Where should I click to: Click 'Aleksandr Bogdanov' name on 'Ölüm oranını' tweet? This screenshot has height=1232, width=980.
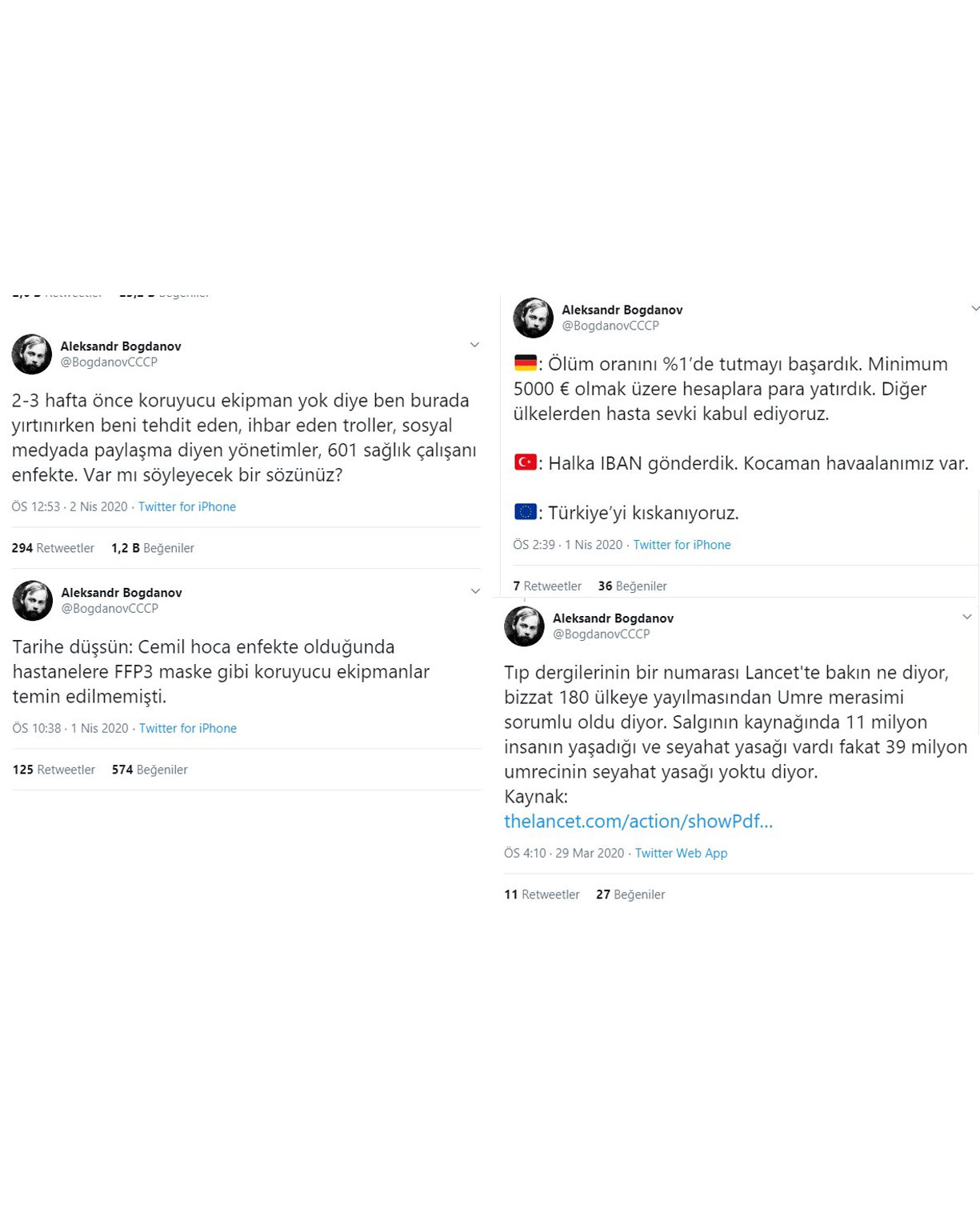[622, 310]
